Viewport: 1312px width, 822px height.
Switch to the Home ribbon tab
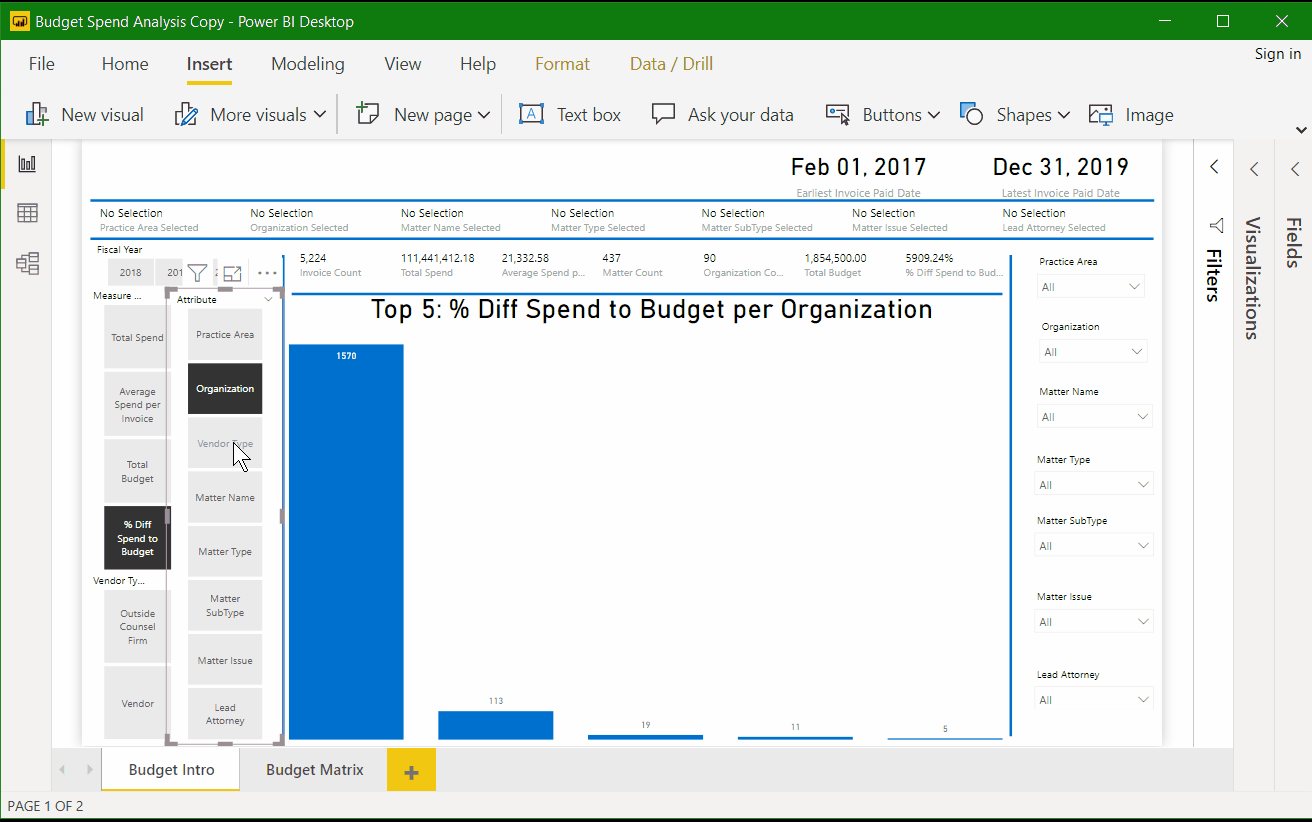coord(125,64)
